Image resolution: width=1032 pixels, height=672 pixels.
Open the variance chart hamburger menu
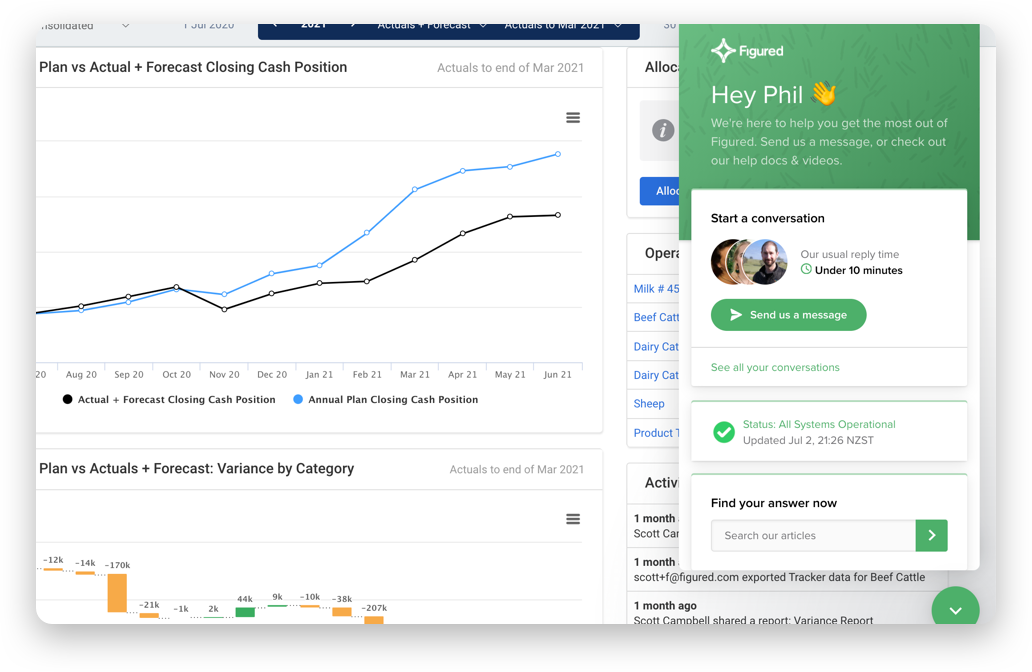[x=573, y=519]
